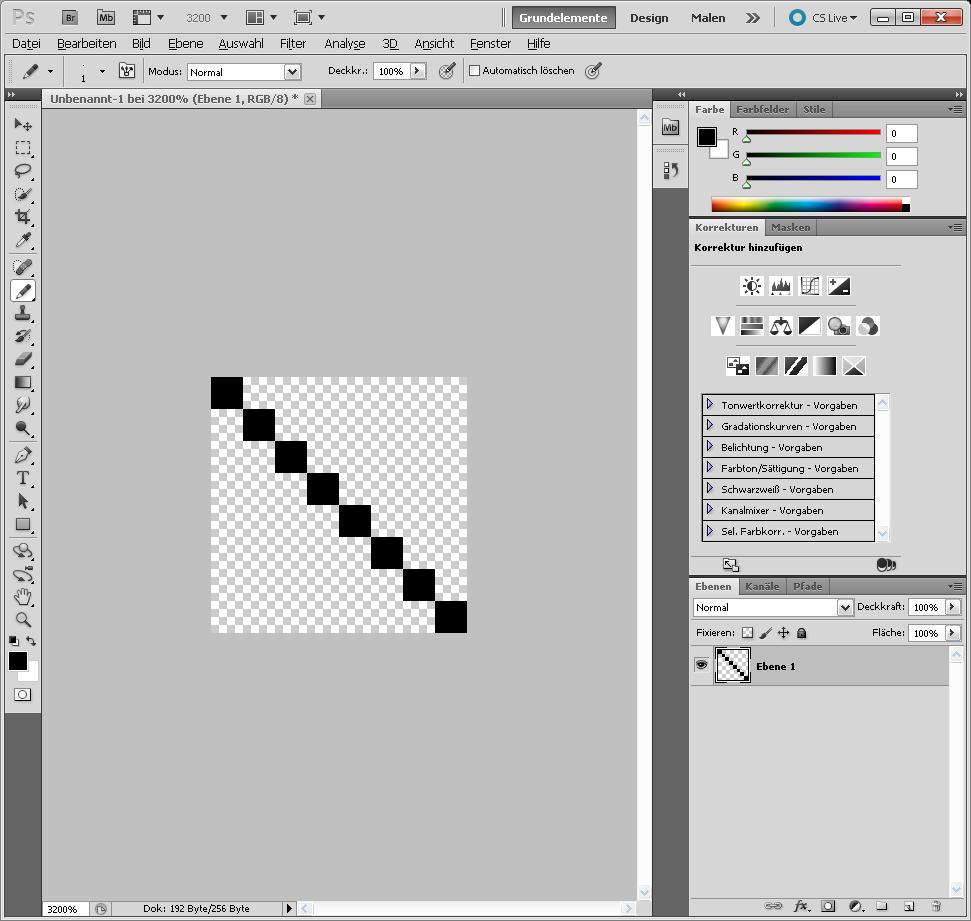The width and height of the screenshot is (971, 921).
Task: Hide Ebene 1 using the eye icon
Action: click(701, 665)
